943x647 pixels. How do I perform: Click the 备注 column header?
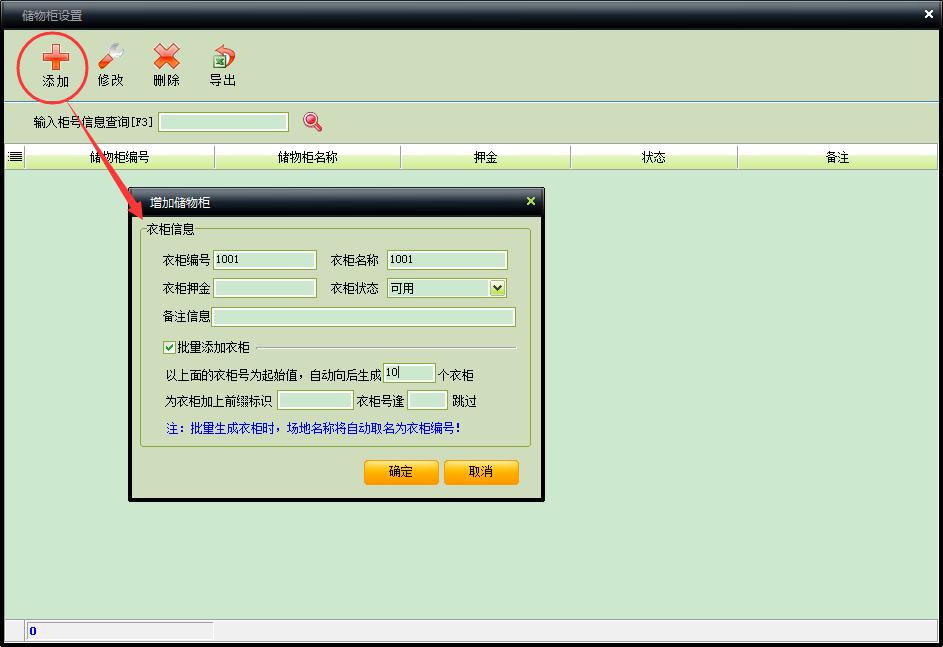pyautogui.click(x=837, y=158)
